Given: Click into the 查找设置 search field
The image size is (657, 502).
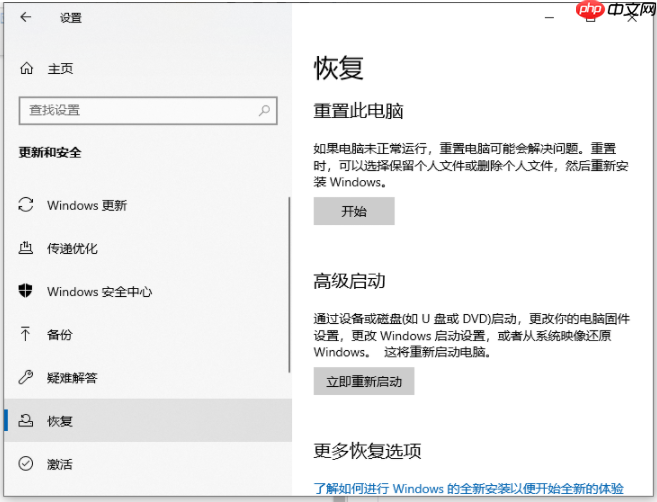Looking at the screenshot, I should [x=148, y=111].
